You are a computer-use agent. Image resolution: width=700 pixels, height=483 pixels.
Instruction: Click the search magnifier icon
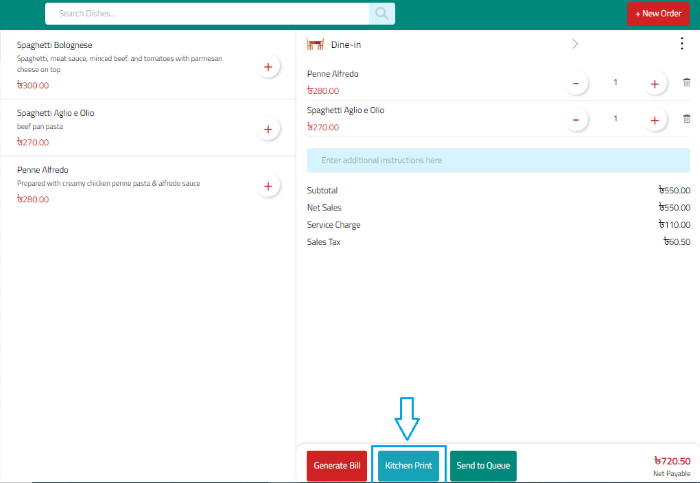pyautogui.click(x=382, y=14)
